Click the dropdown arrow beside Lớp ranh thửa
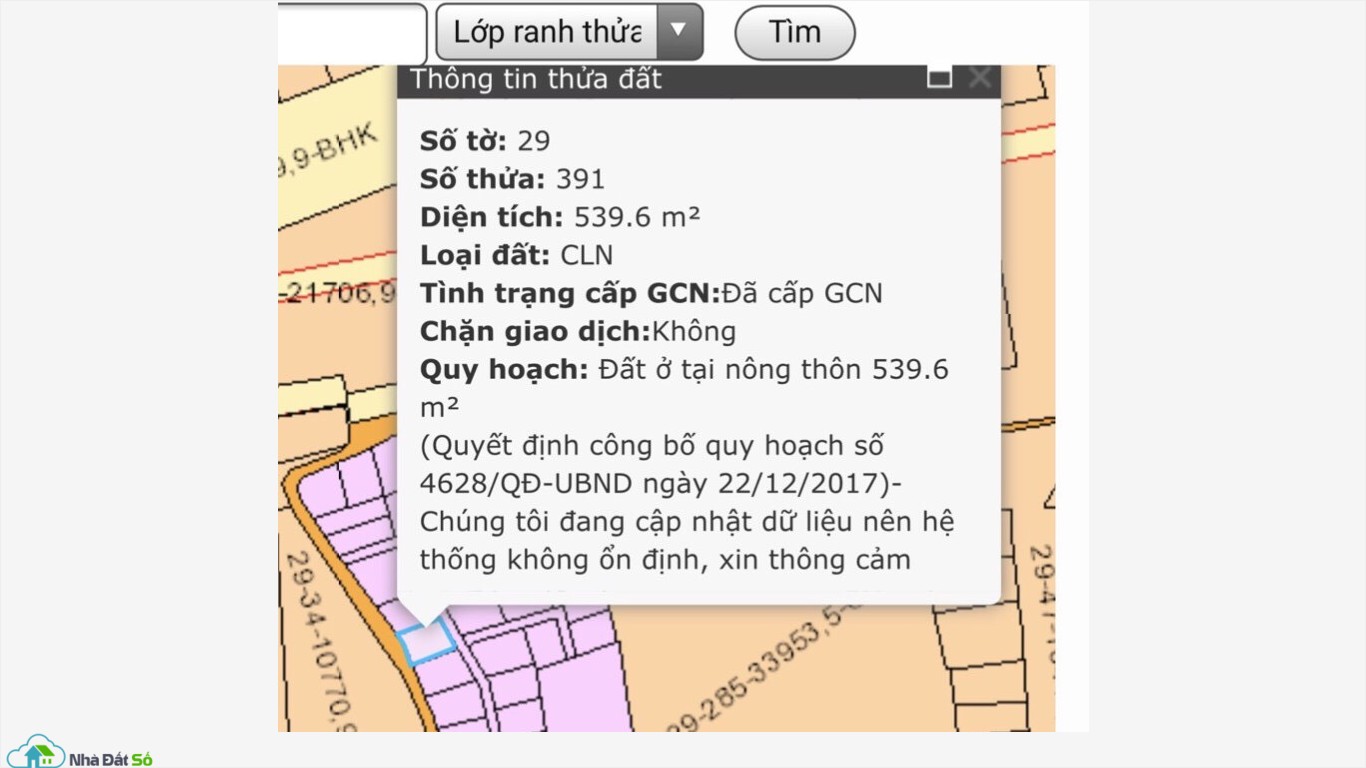This screenshot has width=1366, height=768. click(x=679, y=31)
